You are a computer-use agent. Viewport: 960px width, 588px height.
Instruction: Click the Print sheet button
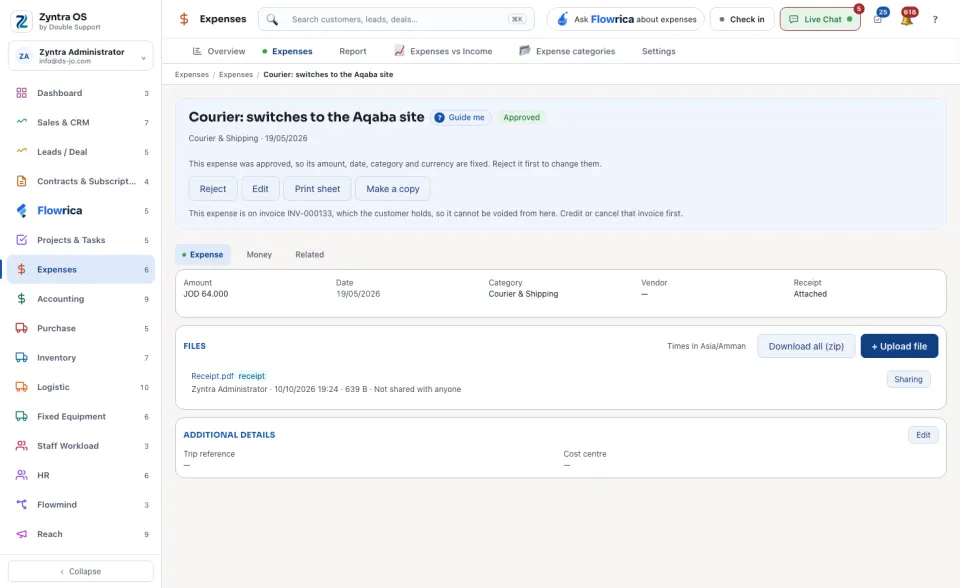(x=317, y=189)
